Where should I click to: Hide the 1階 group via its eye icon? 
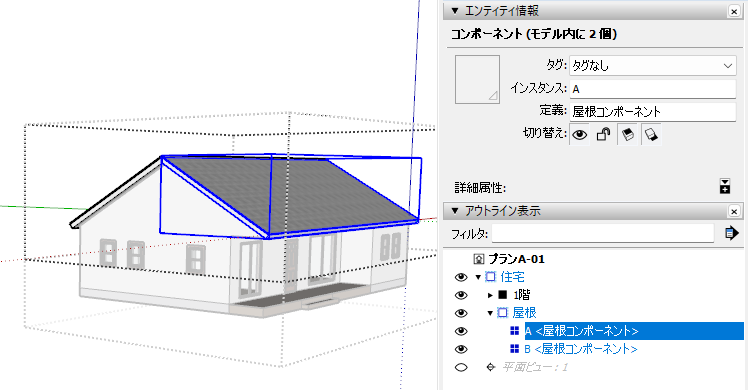coord(461,295)
